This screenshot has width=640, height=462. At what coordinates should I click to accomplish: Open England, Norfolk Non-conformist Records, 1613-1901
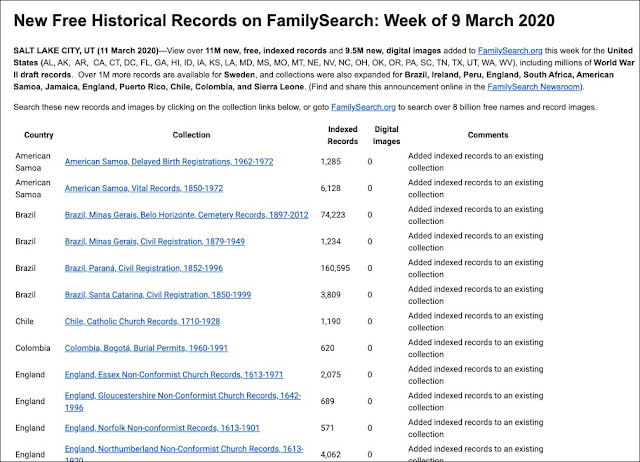[x=162, y=428]
